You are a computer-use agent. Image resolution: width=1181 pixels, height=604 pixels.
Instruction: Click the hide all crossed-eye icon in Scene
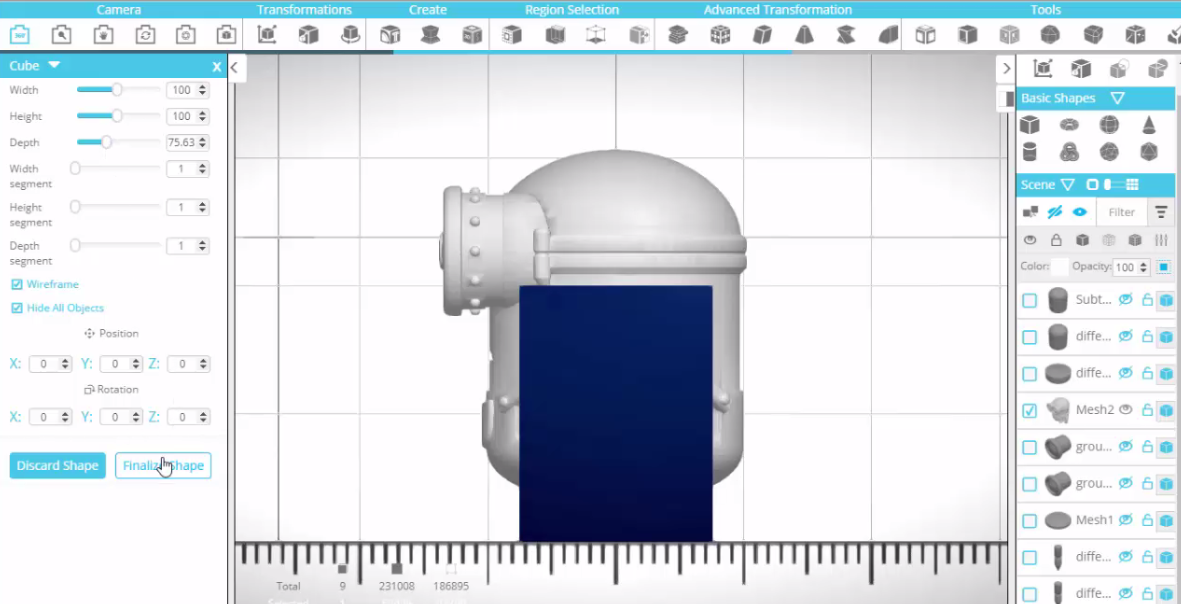(1054, 212)
